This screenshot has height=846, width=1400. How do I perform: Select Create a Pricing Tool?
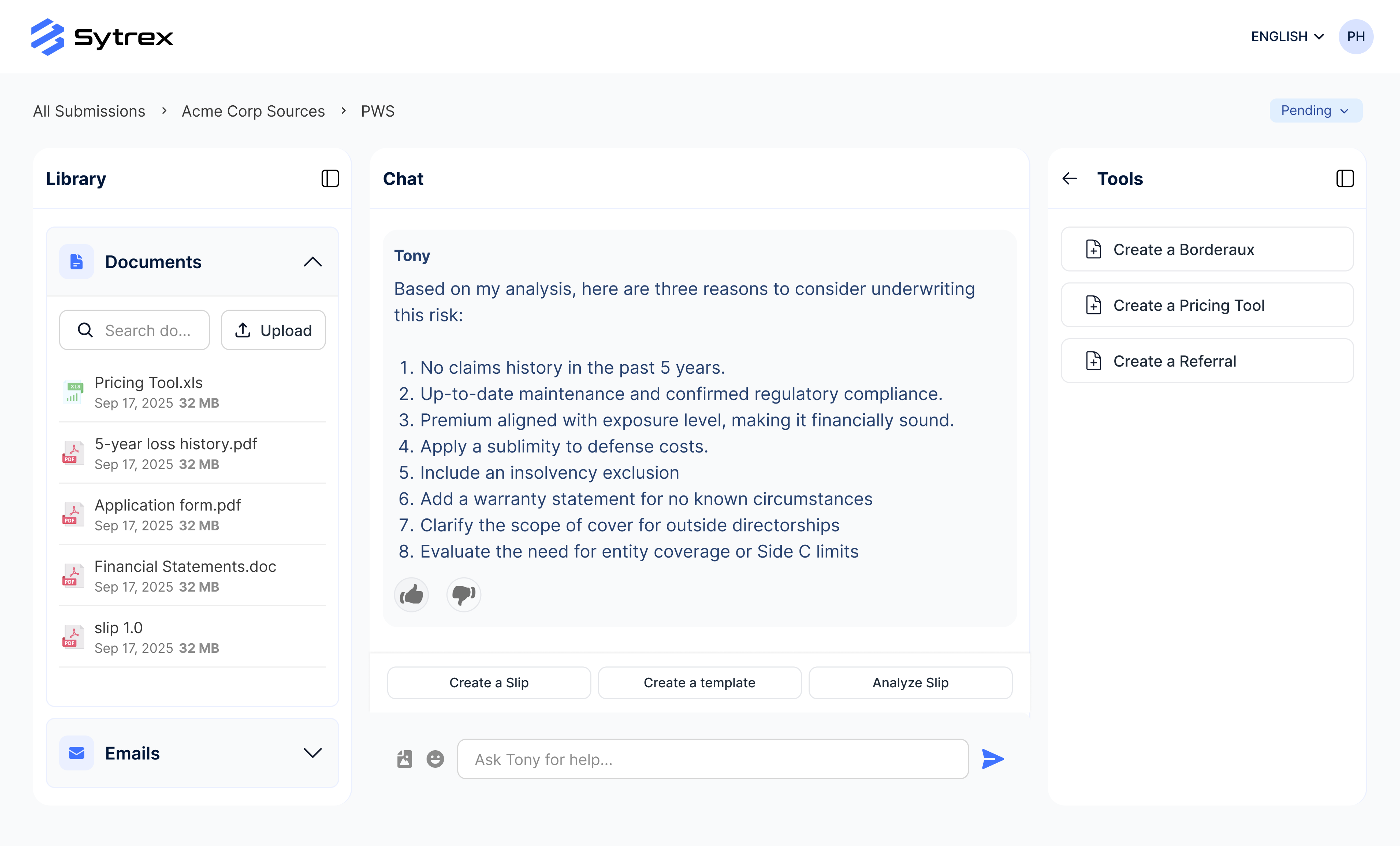pos(1207,305)
